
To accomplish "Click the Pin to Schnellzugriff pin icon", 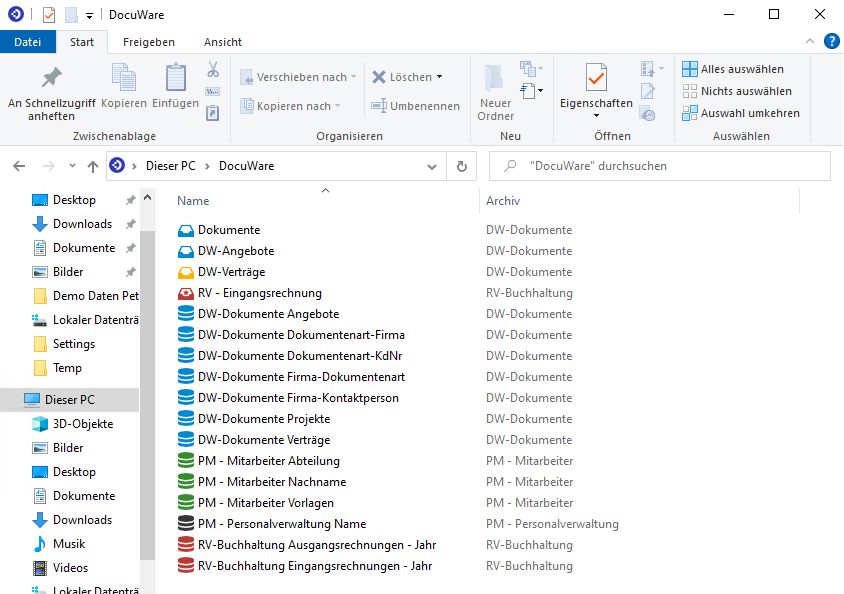I will [x=52, y=77].
